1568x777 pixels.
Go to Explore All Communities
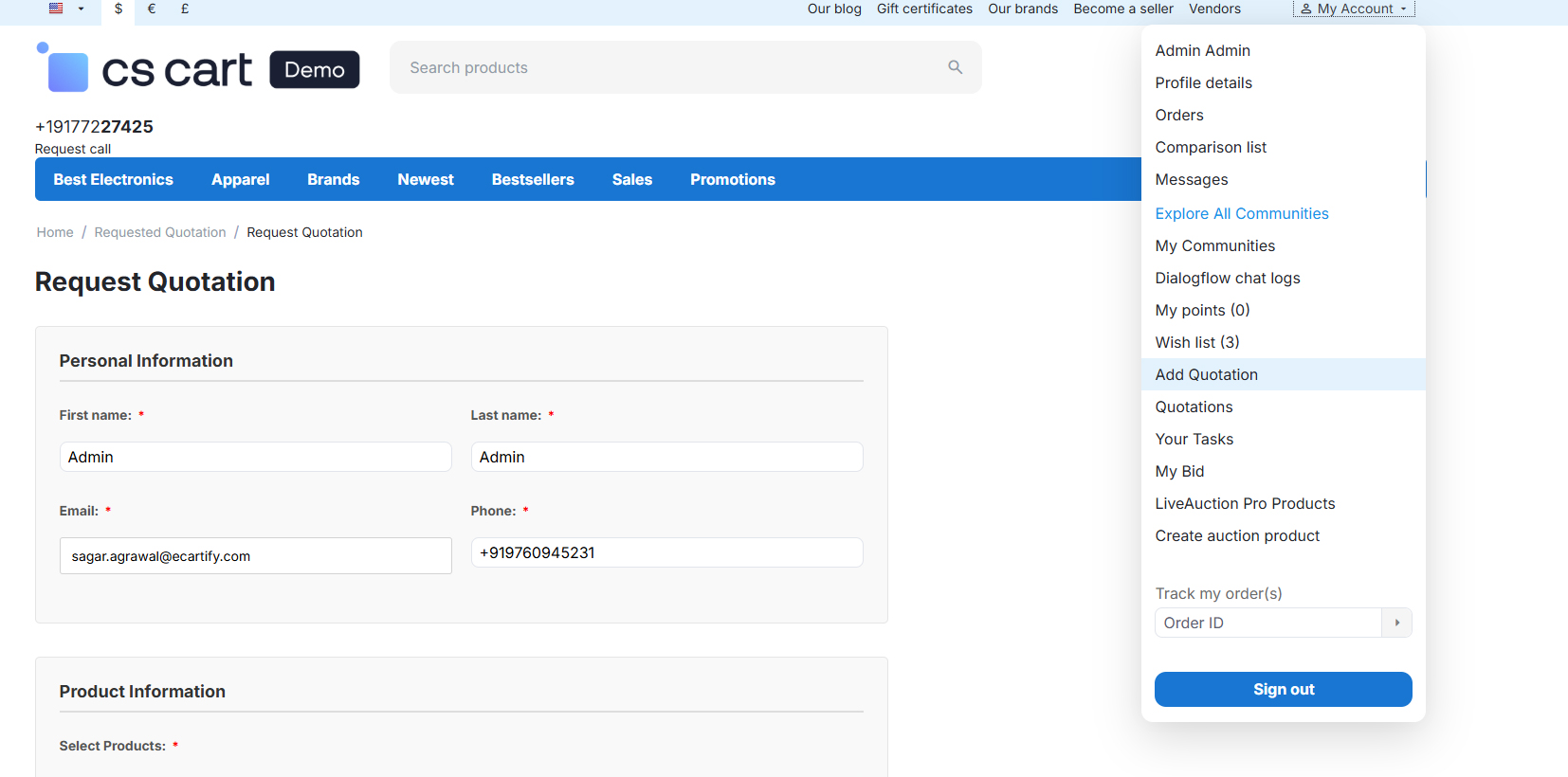click(x=1241, y=213)
